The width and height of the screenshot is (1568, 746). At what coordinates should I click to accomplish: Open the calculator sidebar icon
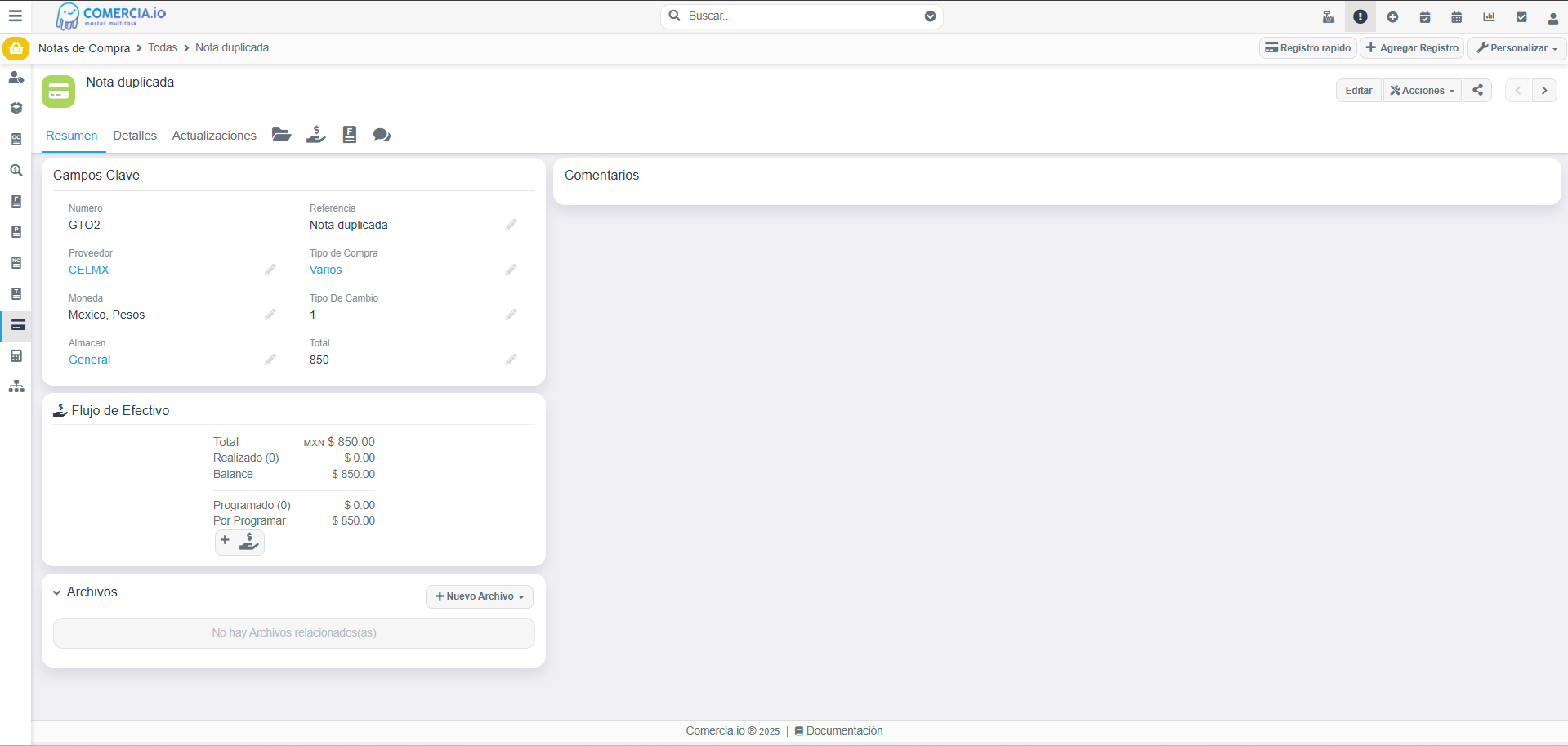click(x=16, y=356)
